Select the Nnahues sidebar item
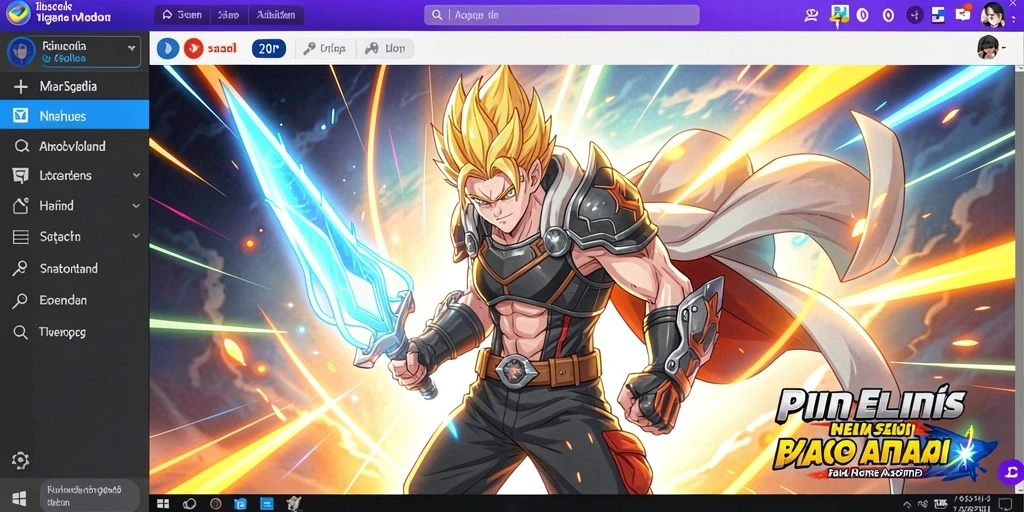The image size is (1024, 512). (x=74, y=116)
